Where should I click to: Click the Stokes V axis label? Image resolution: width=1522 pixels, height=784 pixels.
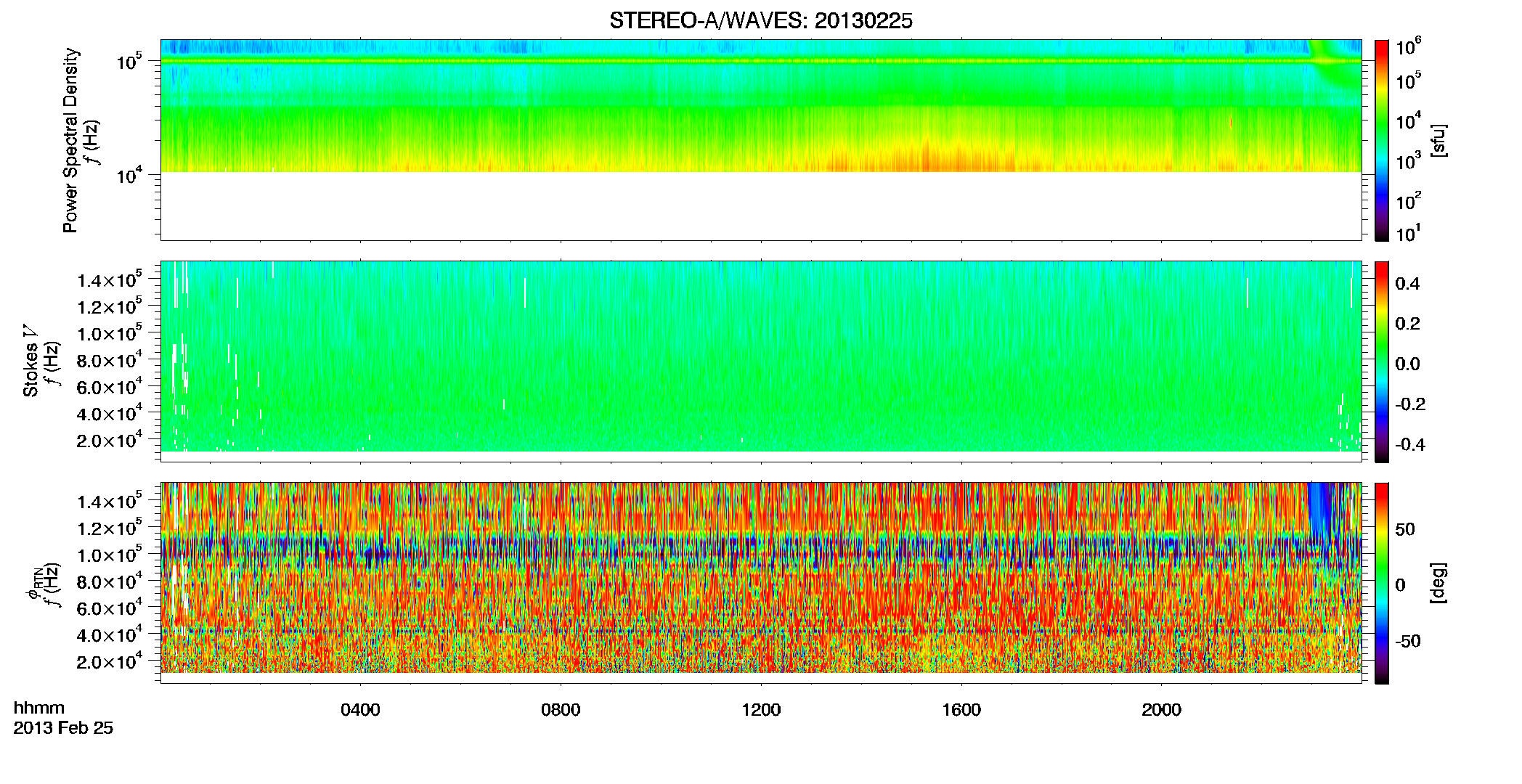pyautogui.click(x=30, y=361)
